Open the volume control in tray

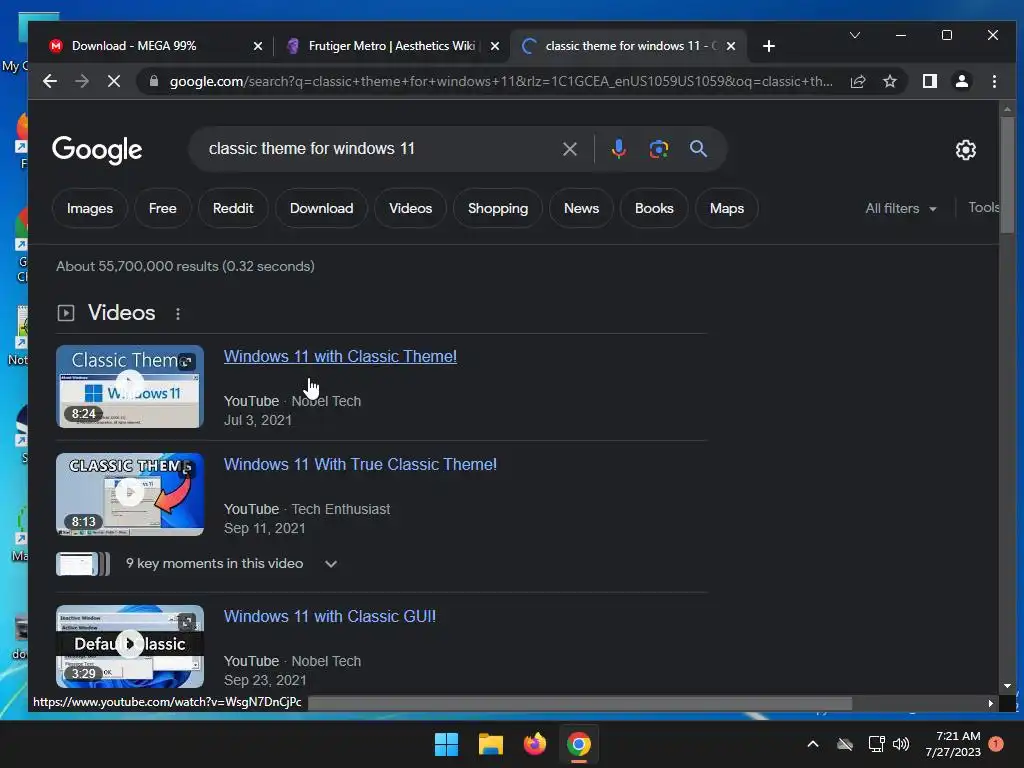tap(901, 744)
